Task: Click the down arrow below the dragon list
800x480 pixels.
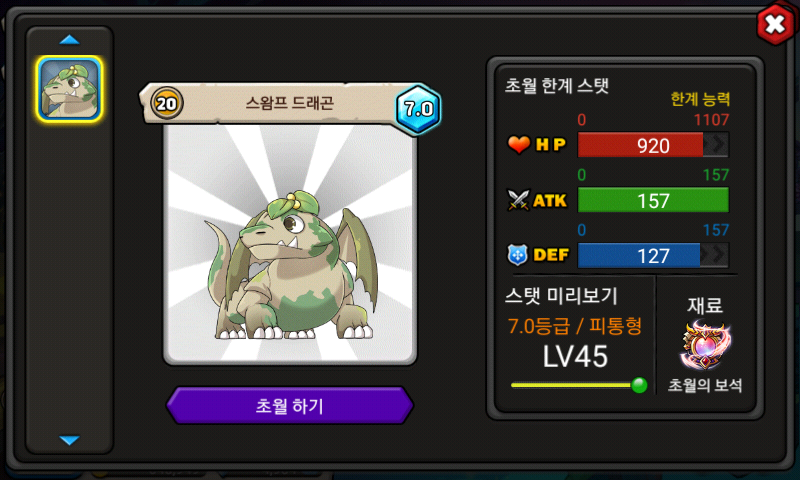Action: (x=69, y=440)
